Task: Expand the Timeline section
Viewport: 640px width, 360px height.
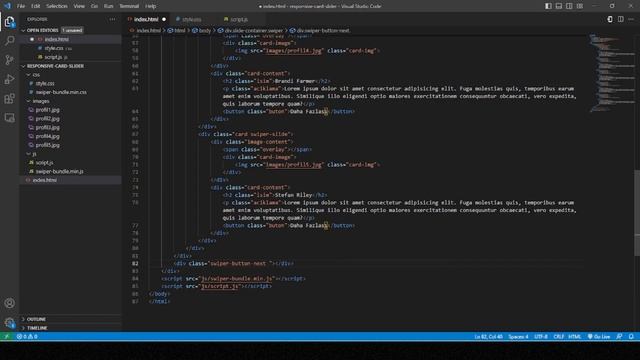Action: point(37,328)
